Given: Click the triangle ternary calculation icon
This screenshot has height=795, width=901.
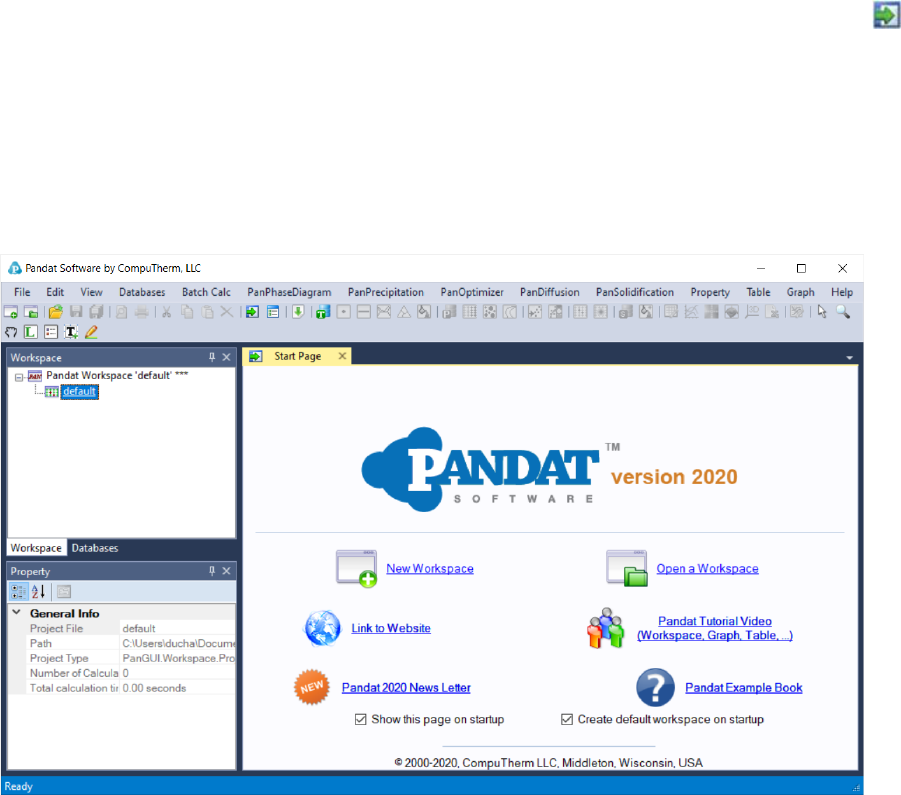Looking at the screenshot, I should tap(404, 312).
